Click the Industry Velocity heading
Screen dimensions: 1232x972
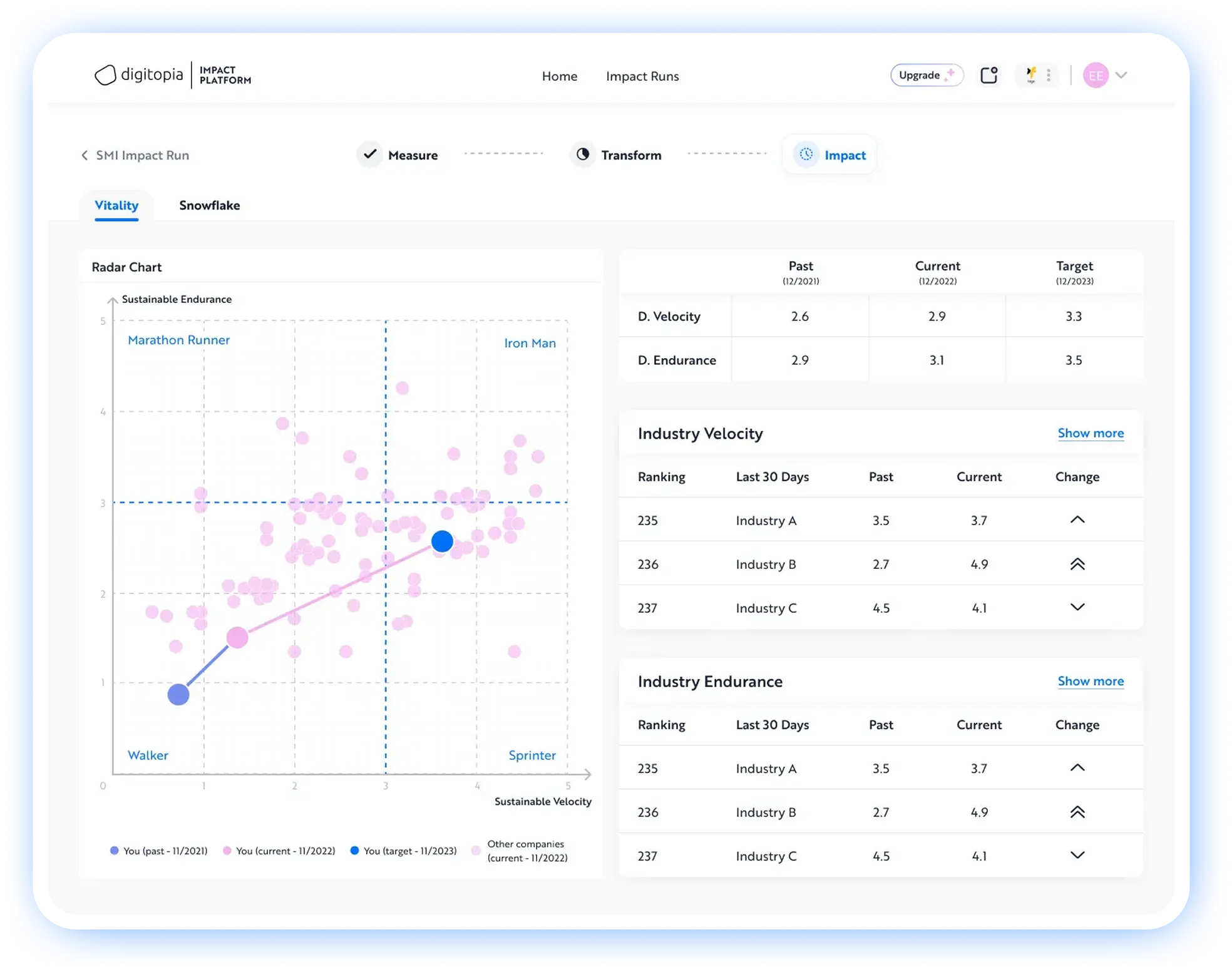[700, 433]
